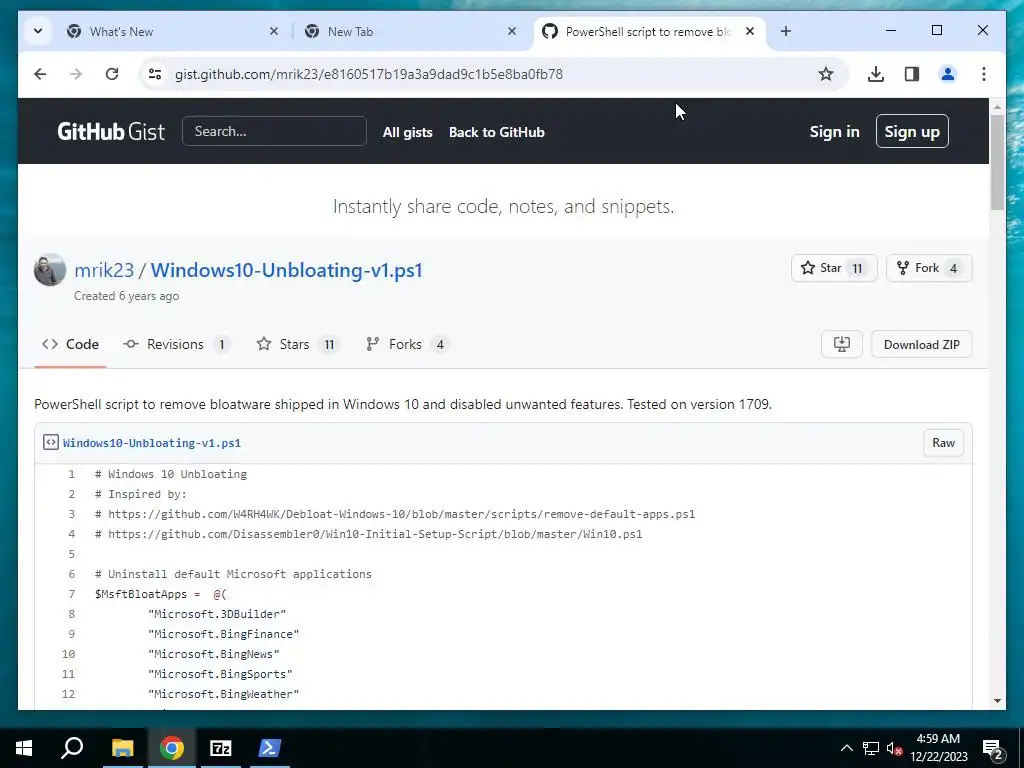
Task: Open Windows10-Unbloating-v1.ps1 gist title link
Action: click(287, 270)
